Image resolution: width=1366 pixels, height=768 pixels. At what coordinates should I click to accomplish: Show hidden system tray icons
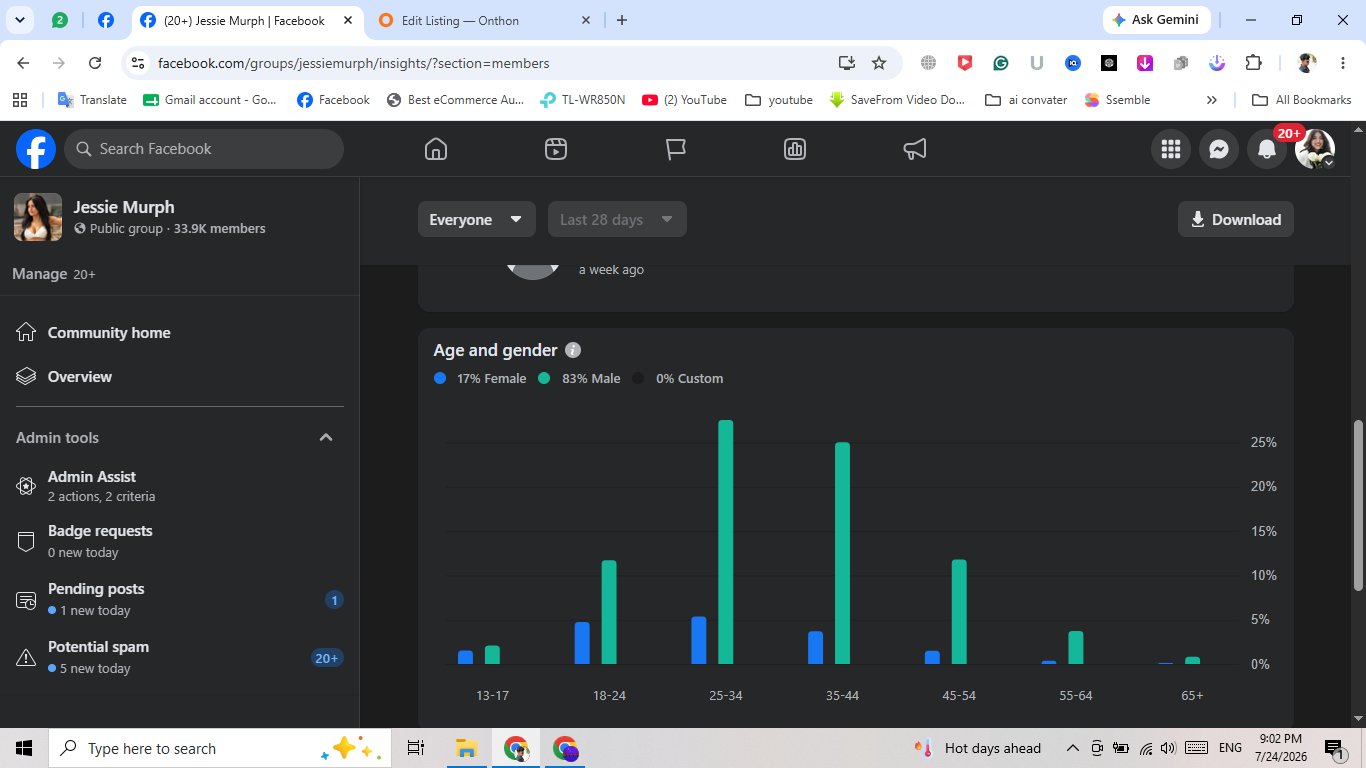(x=1072, y=748)
